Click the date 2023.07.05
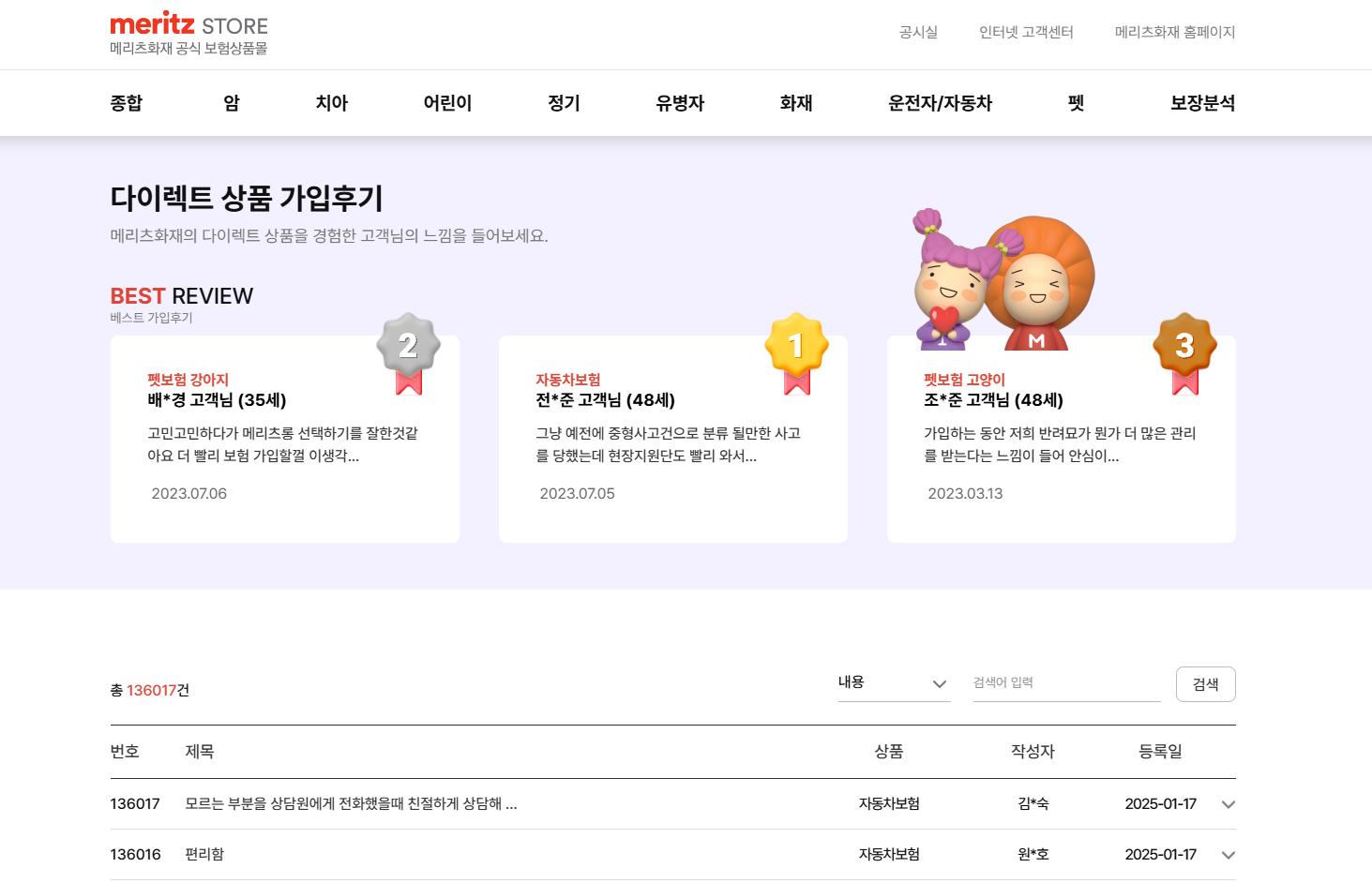1372x883 pixels. click(578, 493)
